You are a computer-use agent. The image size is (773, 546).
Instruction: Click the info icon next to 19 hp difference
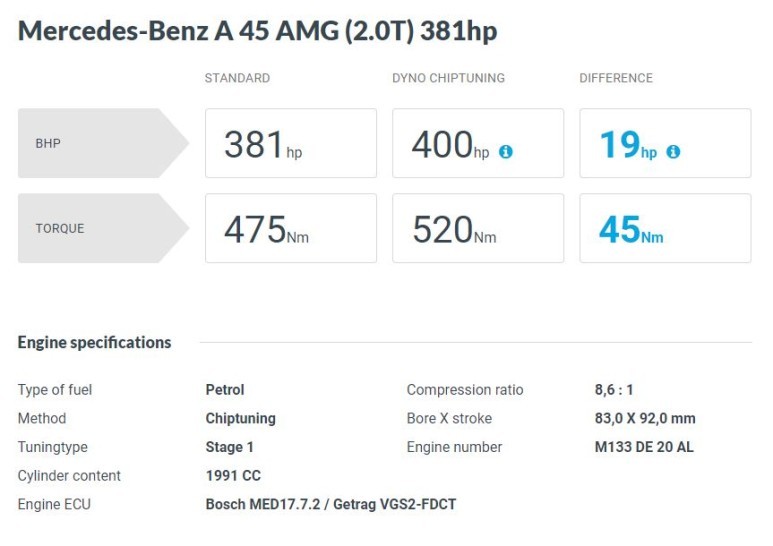(673, 152)
